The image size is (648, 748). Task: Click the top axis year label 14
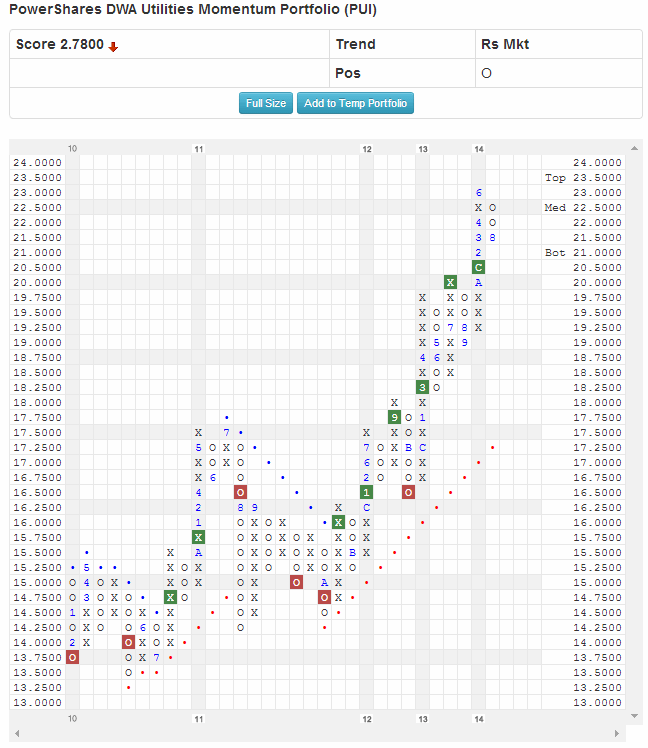tap(479, 149)
